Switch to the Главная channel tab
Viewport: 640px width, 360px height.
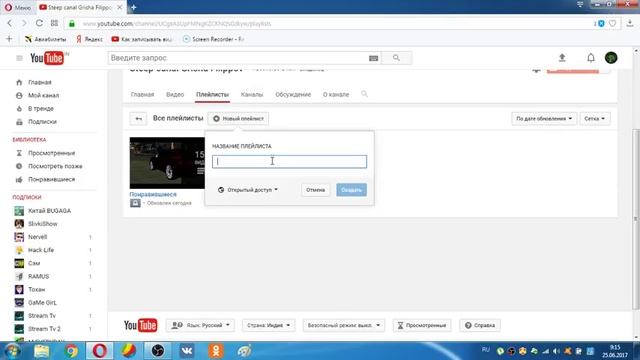(142, 94)
